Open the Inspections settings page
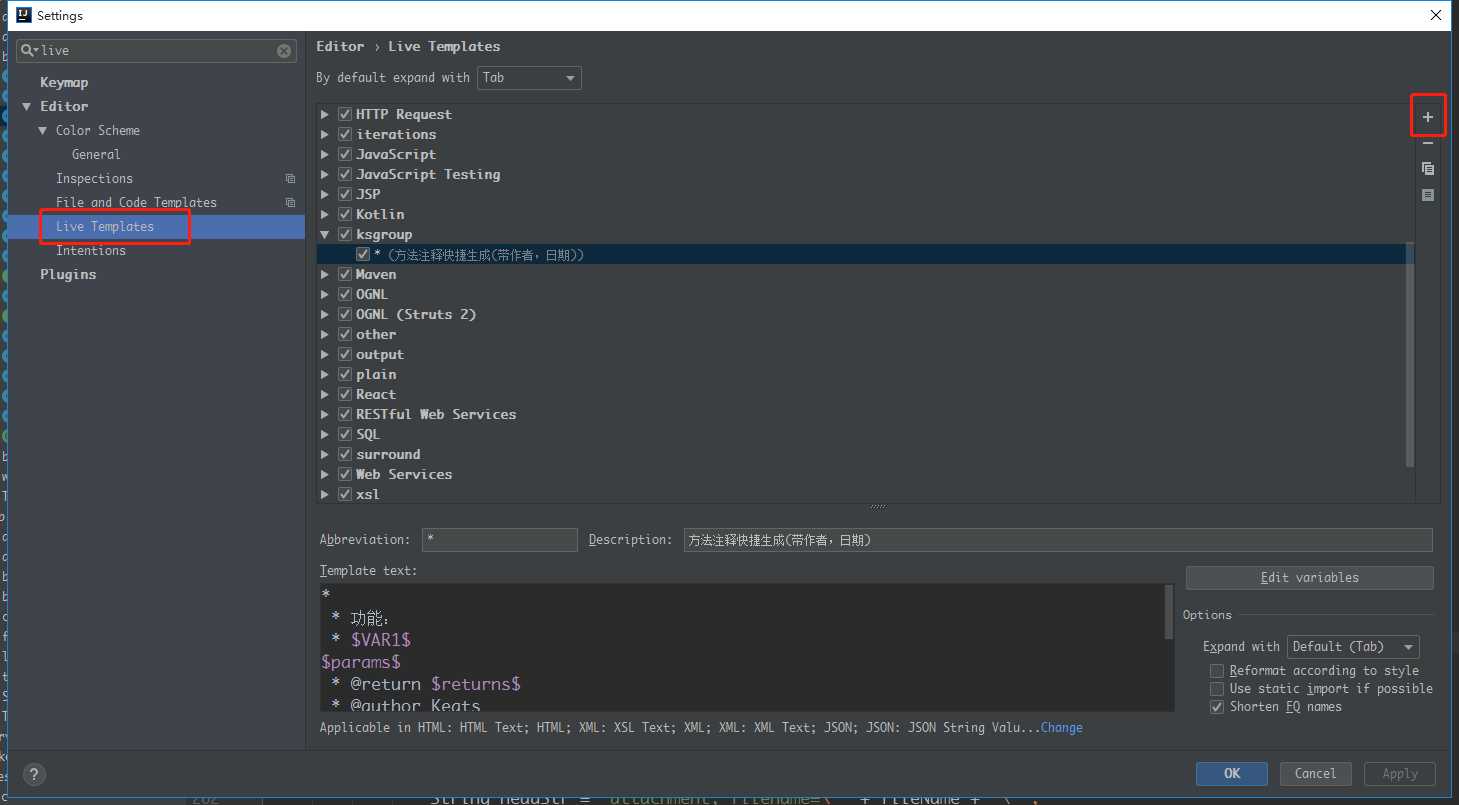 point(94,179)
